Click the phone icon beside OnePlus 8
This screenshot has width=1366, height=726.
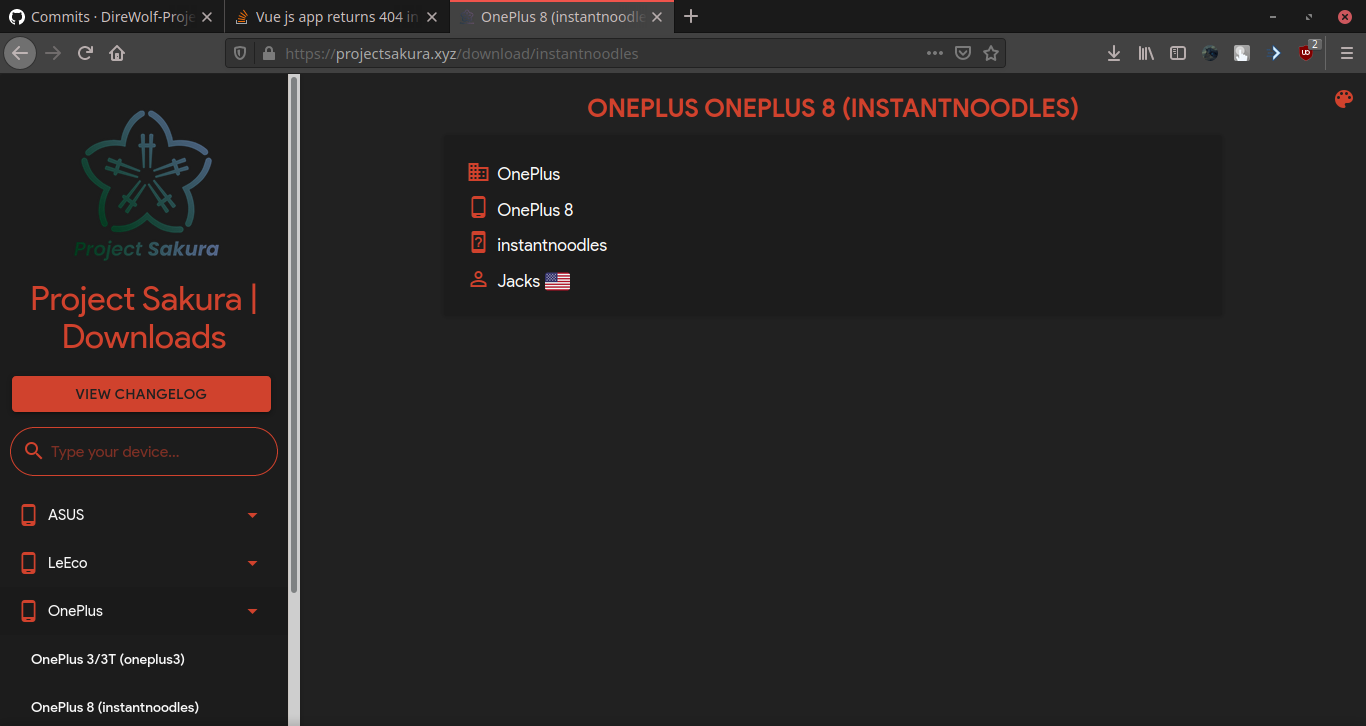click(x=478, y=208)
